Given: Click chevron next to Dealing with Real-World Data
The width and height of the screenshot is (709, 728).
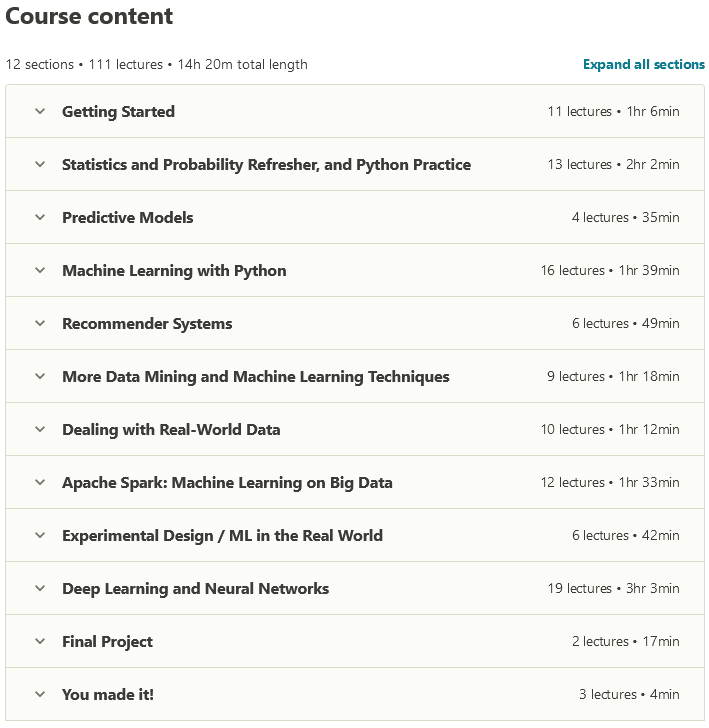Looking at the screenshot, I should [x=40, y=429].
